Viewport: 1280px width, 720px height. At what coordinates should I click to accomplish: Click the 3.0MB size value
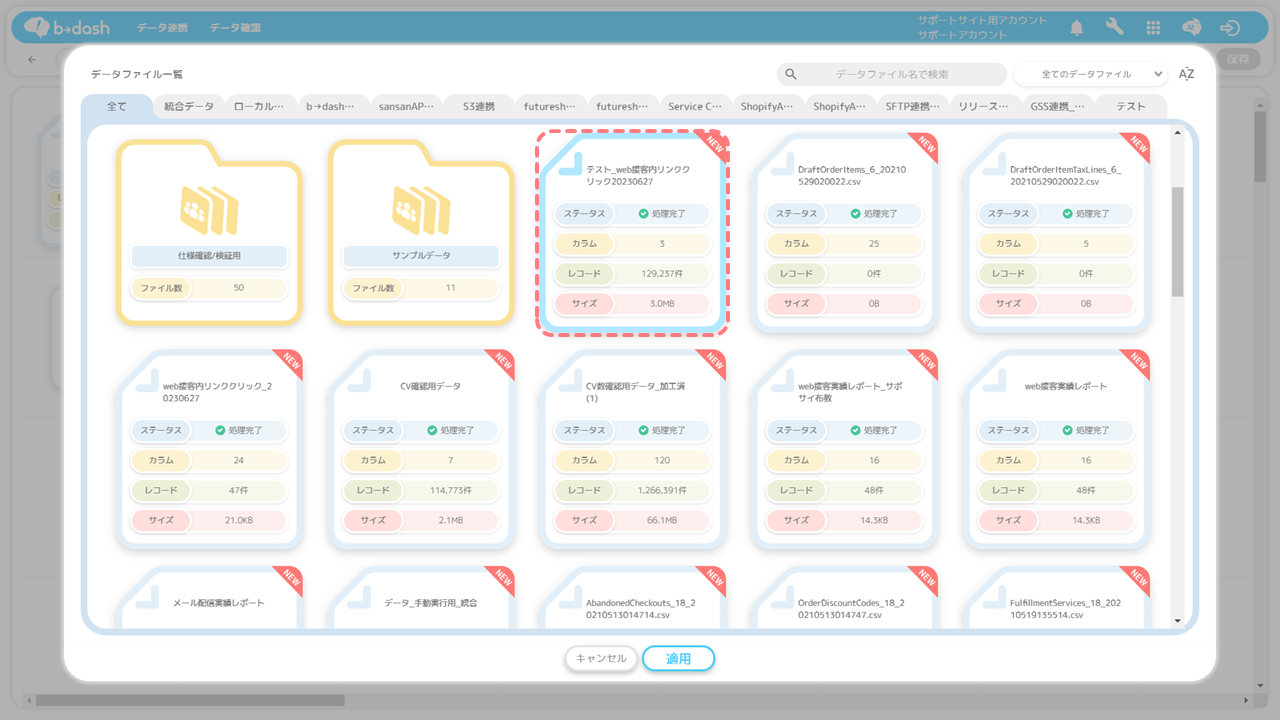click(x=661, y=303)
